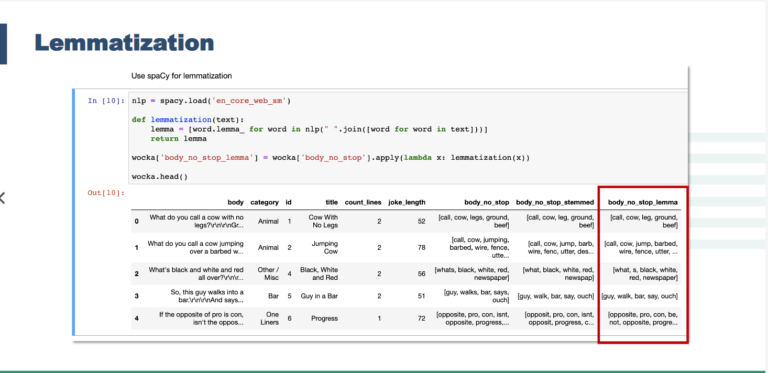Image resolution: width=768 pixels, height=373 pixels.
Task: Click the 'body_no_stop' column header
Action: 487,202
